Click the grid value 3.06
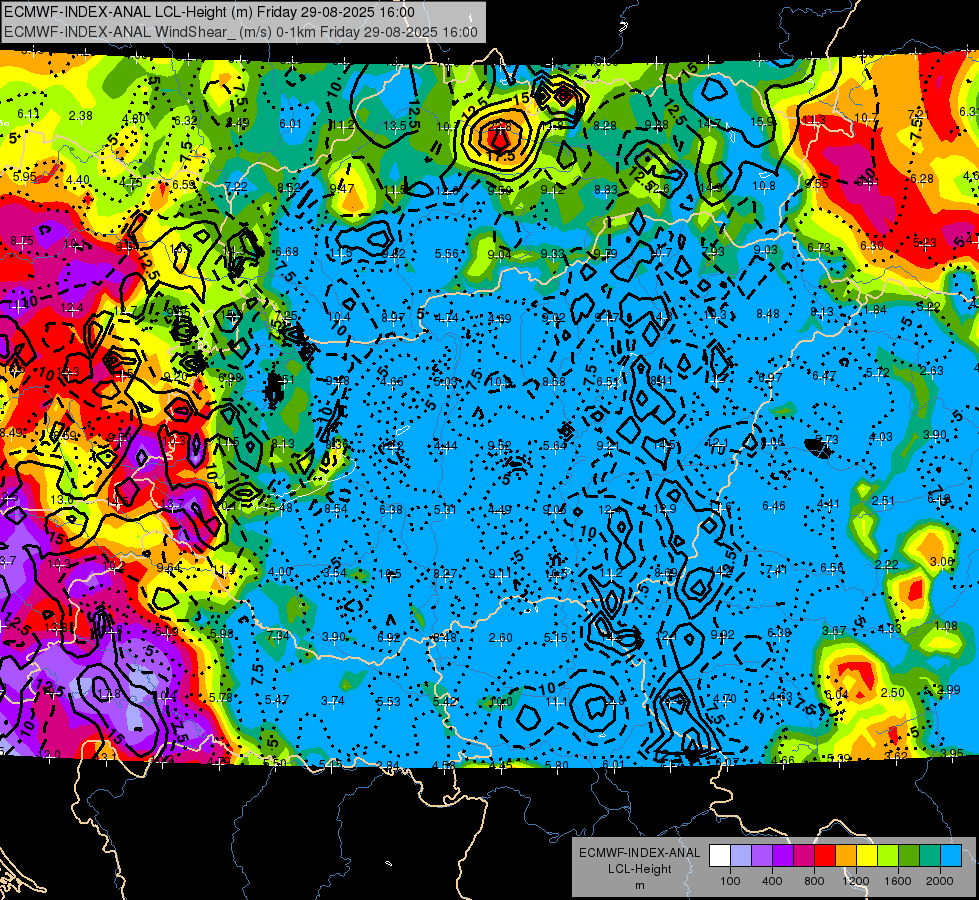This screenshot has width=979, height=900. (941, 562)
